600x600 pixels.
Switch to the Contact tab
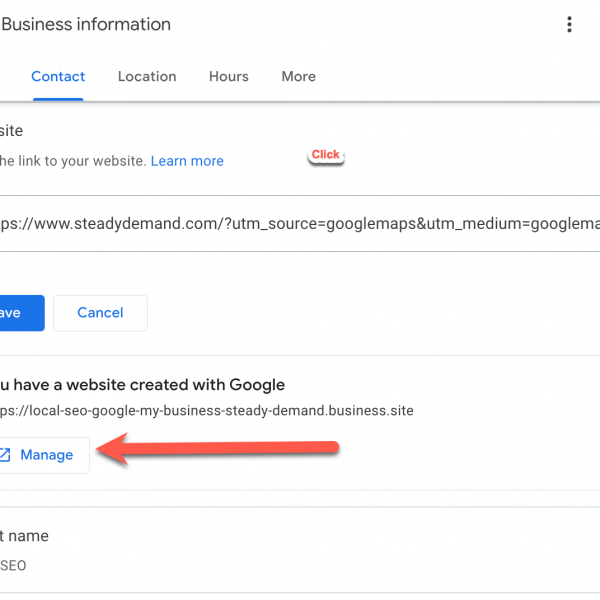(x=58, y=76)
